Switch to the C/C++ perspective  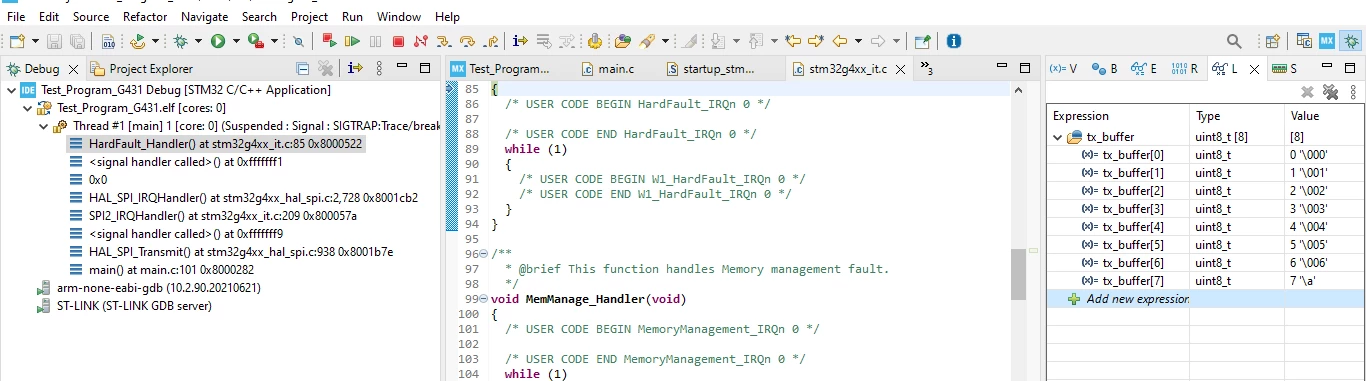click(x=1304, y=41)
